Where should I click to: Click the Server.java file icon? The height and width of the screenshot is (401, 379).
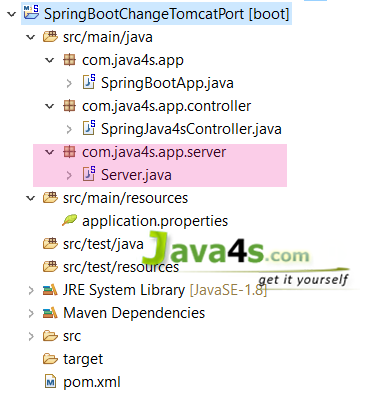[x=89, y=174]
